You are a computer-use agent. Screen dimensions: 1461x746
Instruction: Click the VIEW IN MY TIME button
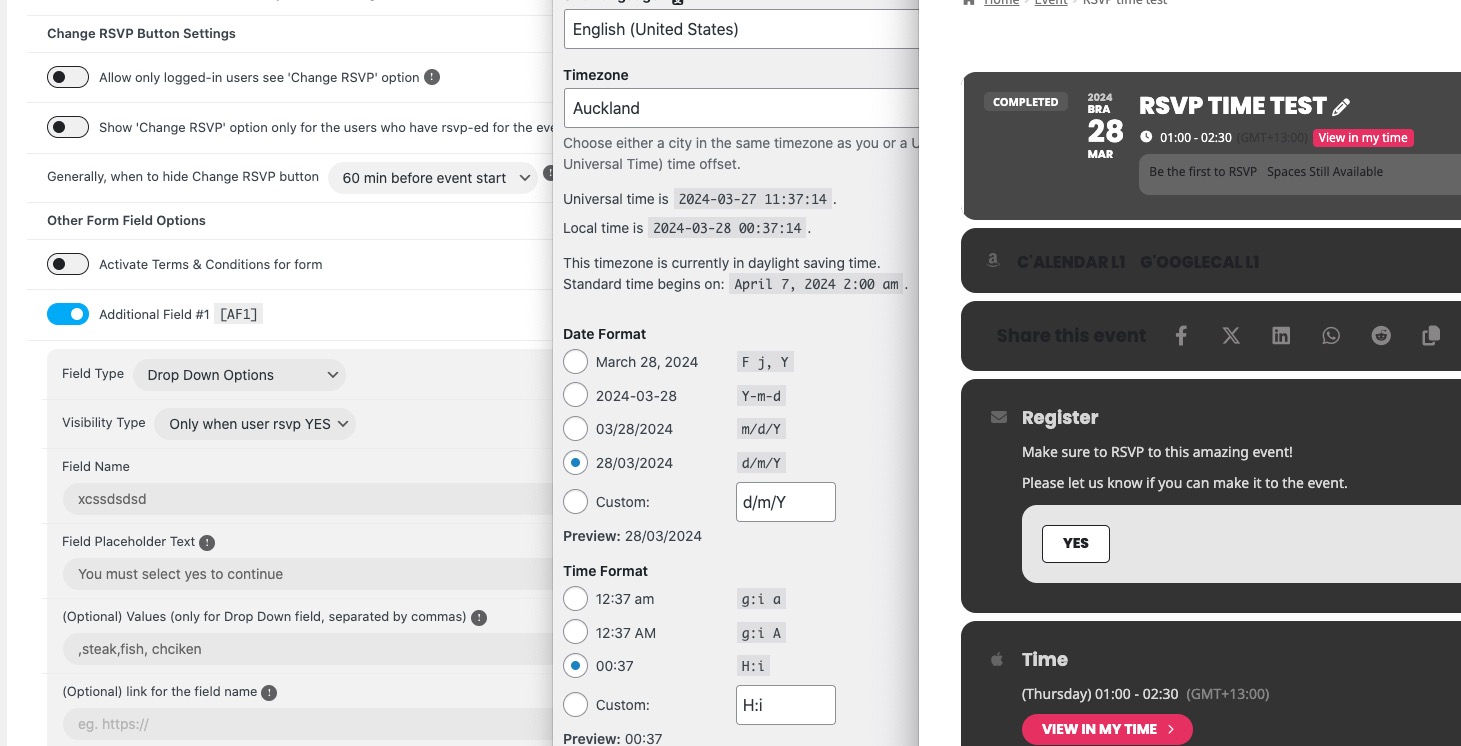pos(1107,729)
